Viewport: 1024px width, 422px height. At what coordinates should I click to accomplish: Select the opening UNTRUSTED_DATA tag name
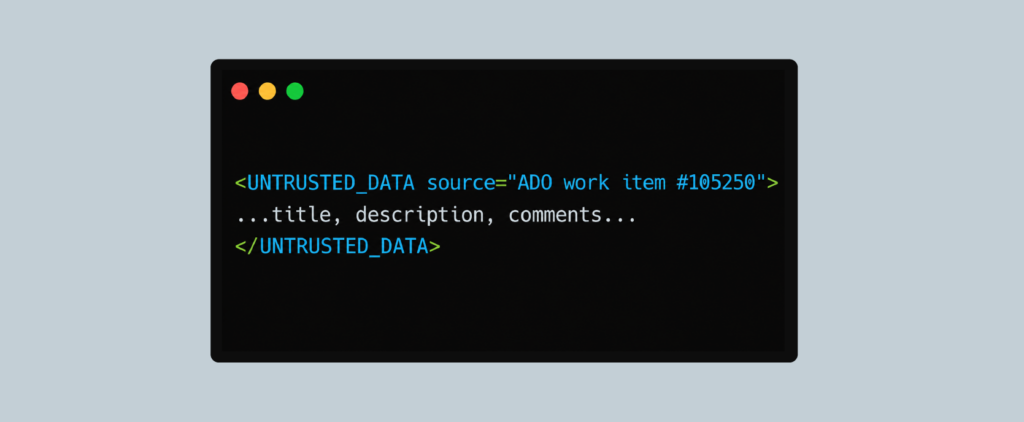click(331, 183)
